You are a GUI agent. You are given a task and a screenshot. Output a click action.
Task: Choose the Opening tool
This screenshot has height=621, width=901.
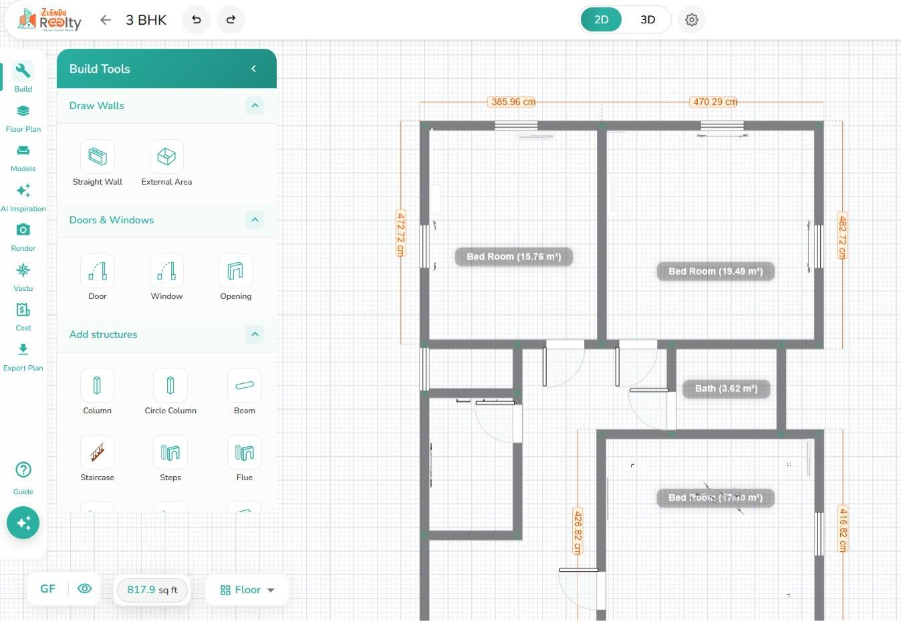tap(236, 277)
